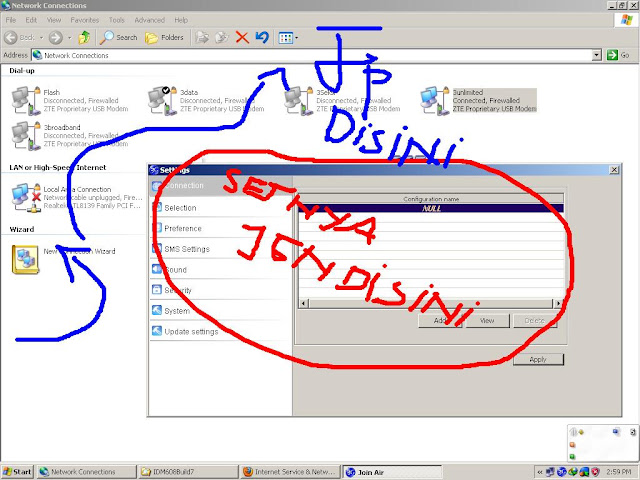640x480 pixels.
Task: Open the Forward history dropdown arrow
Action: 69,38
